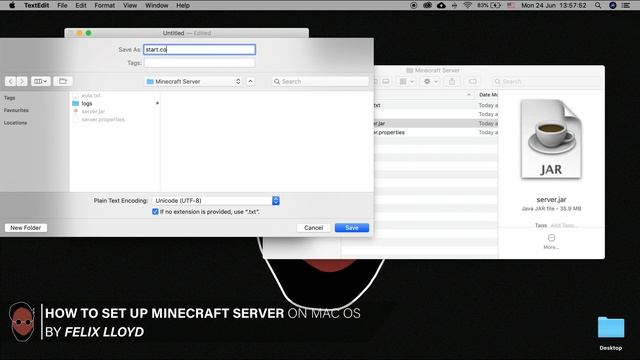Open the Format menu

(x=104, y=5)
